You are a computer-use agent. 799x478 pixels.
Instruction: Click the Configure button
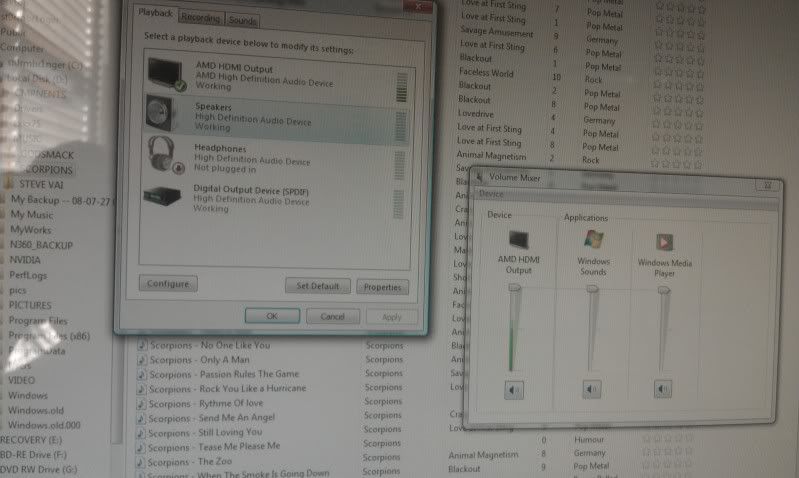[x=168, y=284]
